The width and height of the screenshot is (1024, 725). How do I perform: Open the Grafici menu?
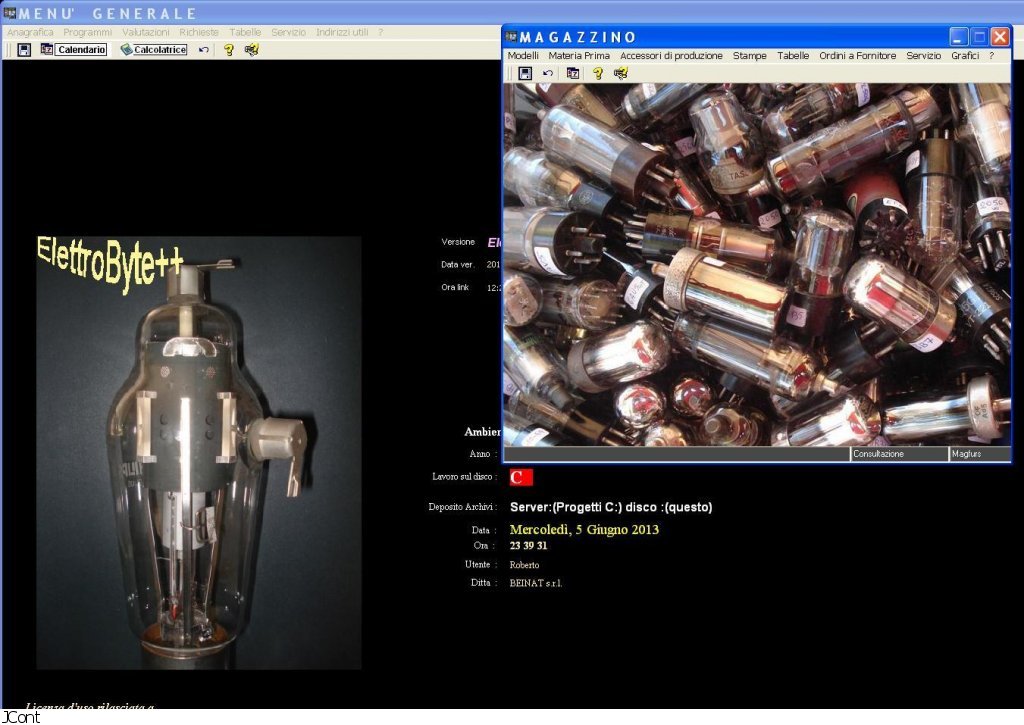pyautogui.click(x=965, y=56)
